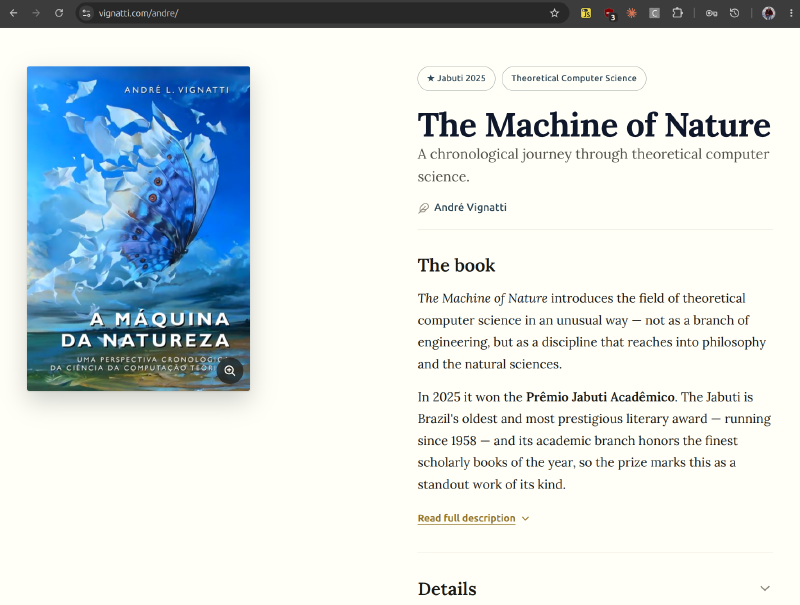Click the title The Machine of Nature
The image size is (800, 605).
click(594, 125)
